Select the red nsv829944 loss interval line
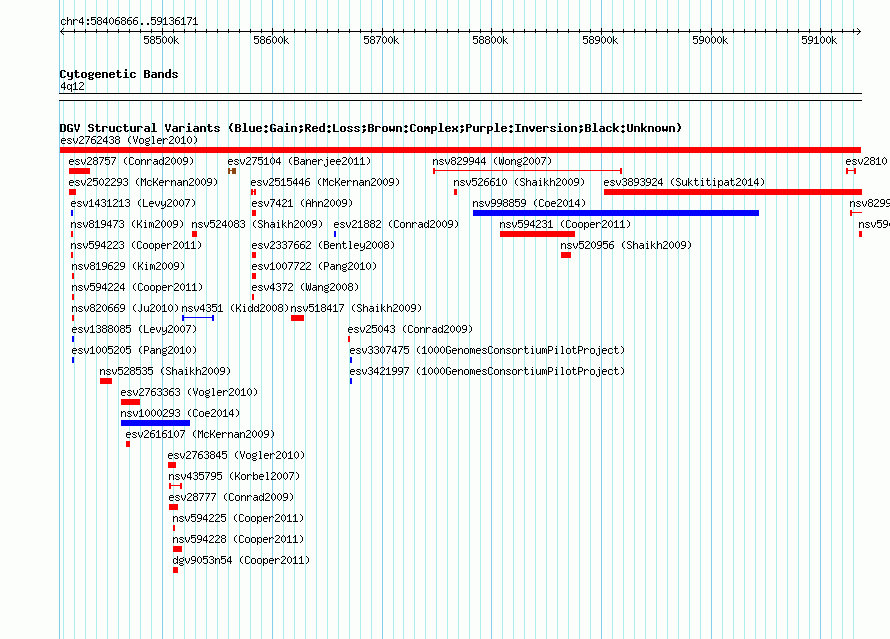 point(527,171)
